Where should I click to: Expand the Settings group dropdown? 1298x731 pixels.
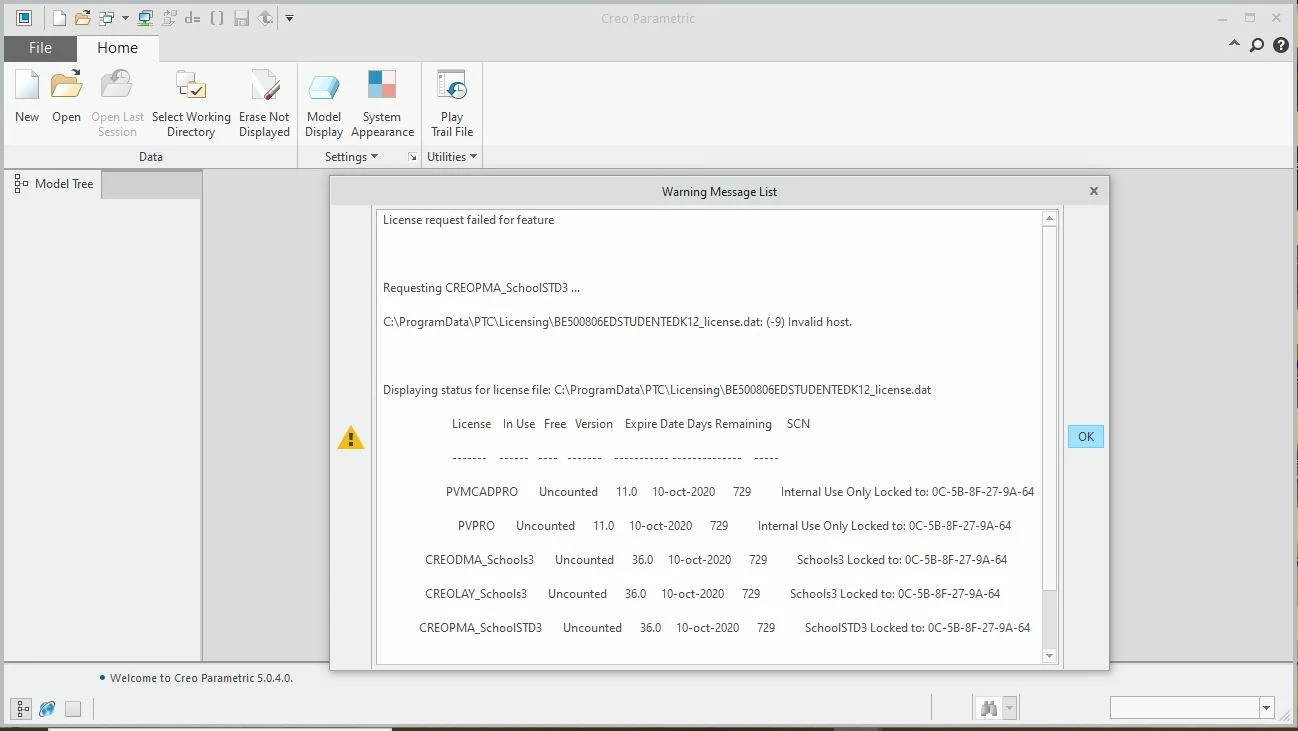coord(351,157)
